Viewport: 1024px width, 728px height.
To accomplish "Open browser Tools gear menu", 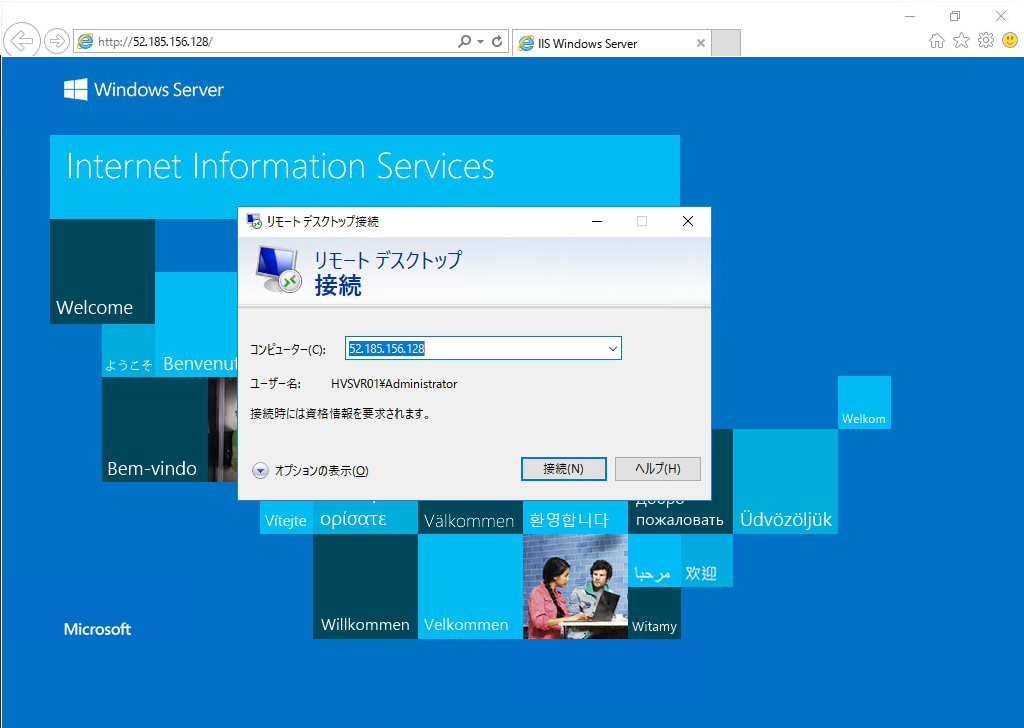I will click(985, 40).
